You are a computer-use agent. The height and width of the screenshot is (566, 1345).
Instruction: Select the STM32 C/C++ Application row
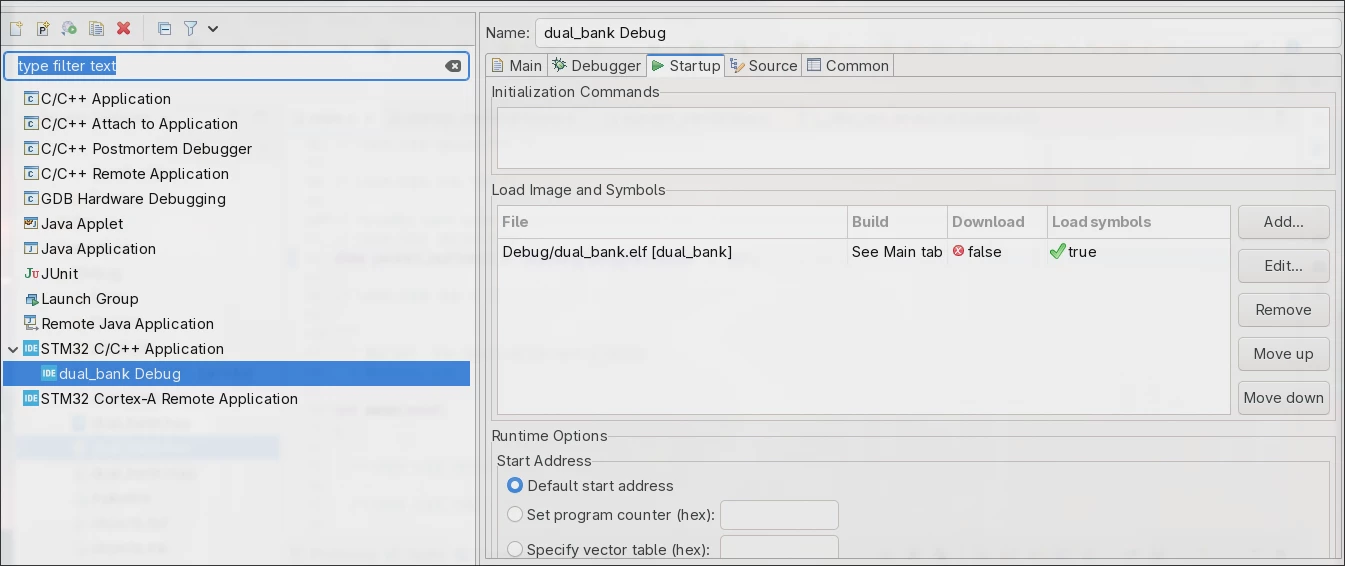click(123, 349)
